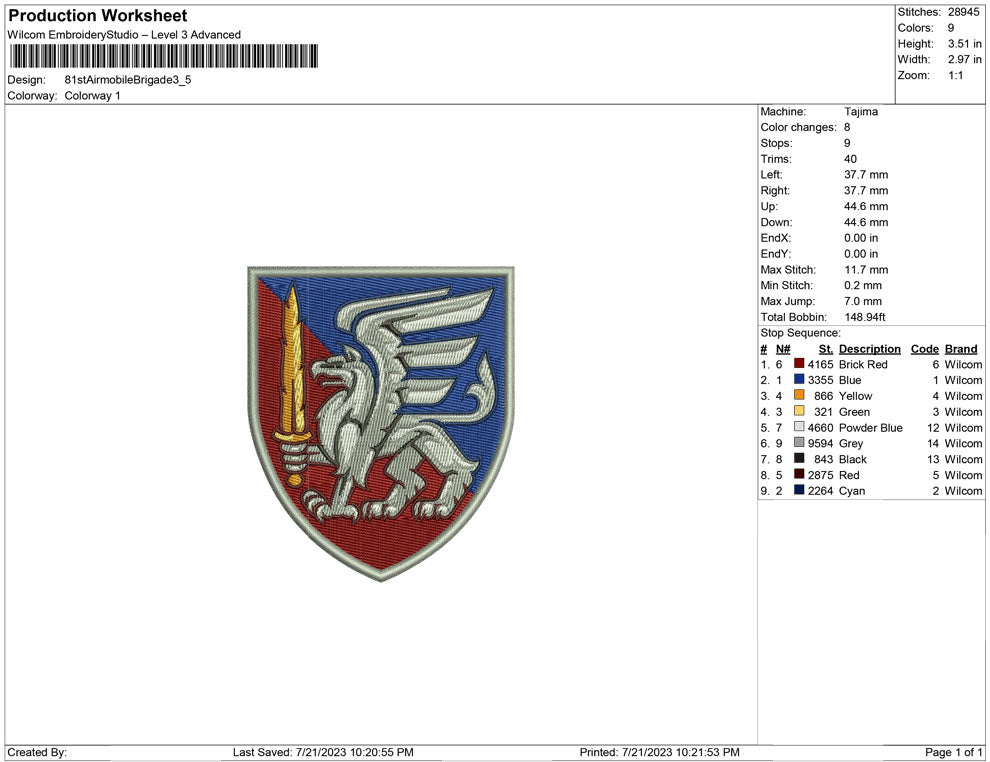The image size is (990, 762).
Task: Click design name 81stAirmobileBrigade3_5
Action: click(128, 80)
